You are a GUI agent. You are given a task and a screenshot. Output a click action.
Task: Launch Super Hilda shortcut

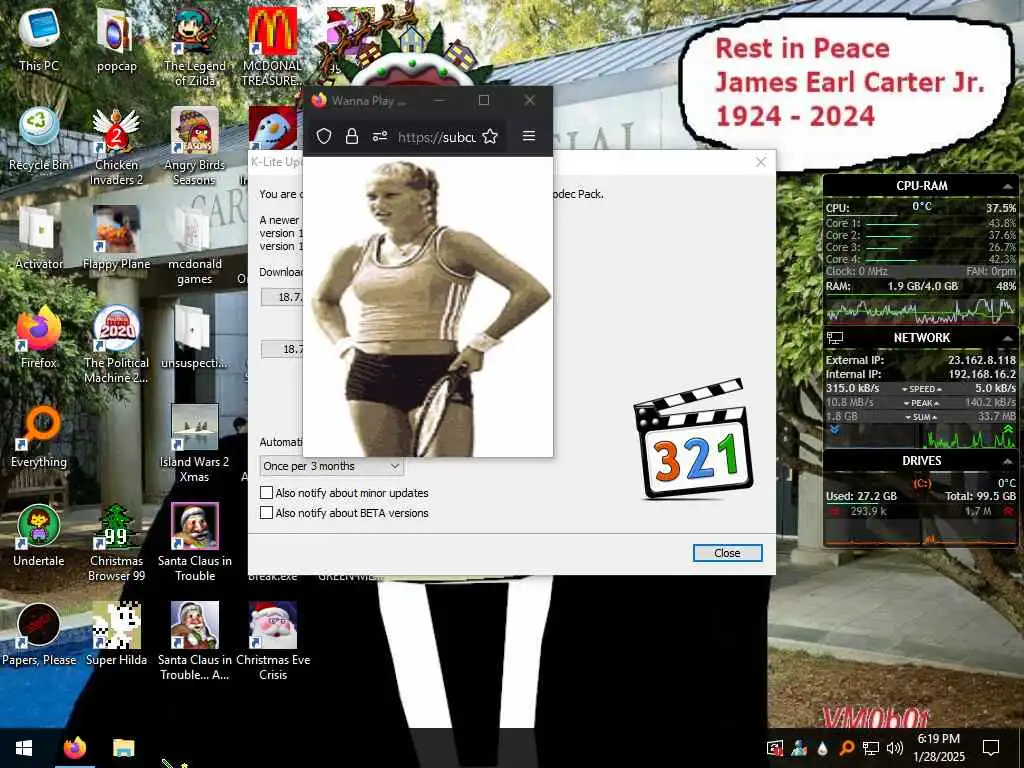point(116,634)
